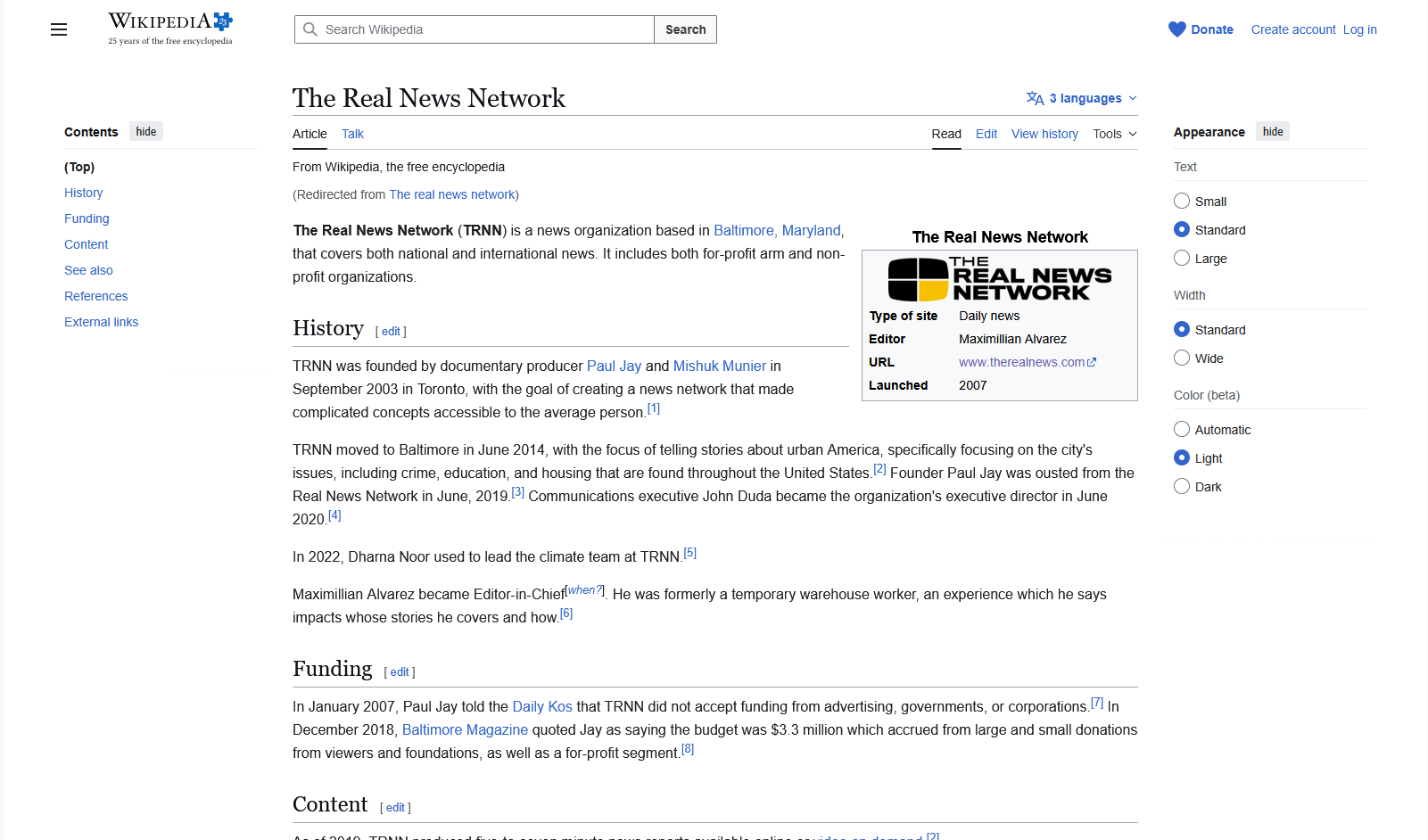The image size is (1428, 840).
Task: Click citation reference [5]
Action: point(690,553)
